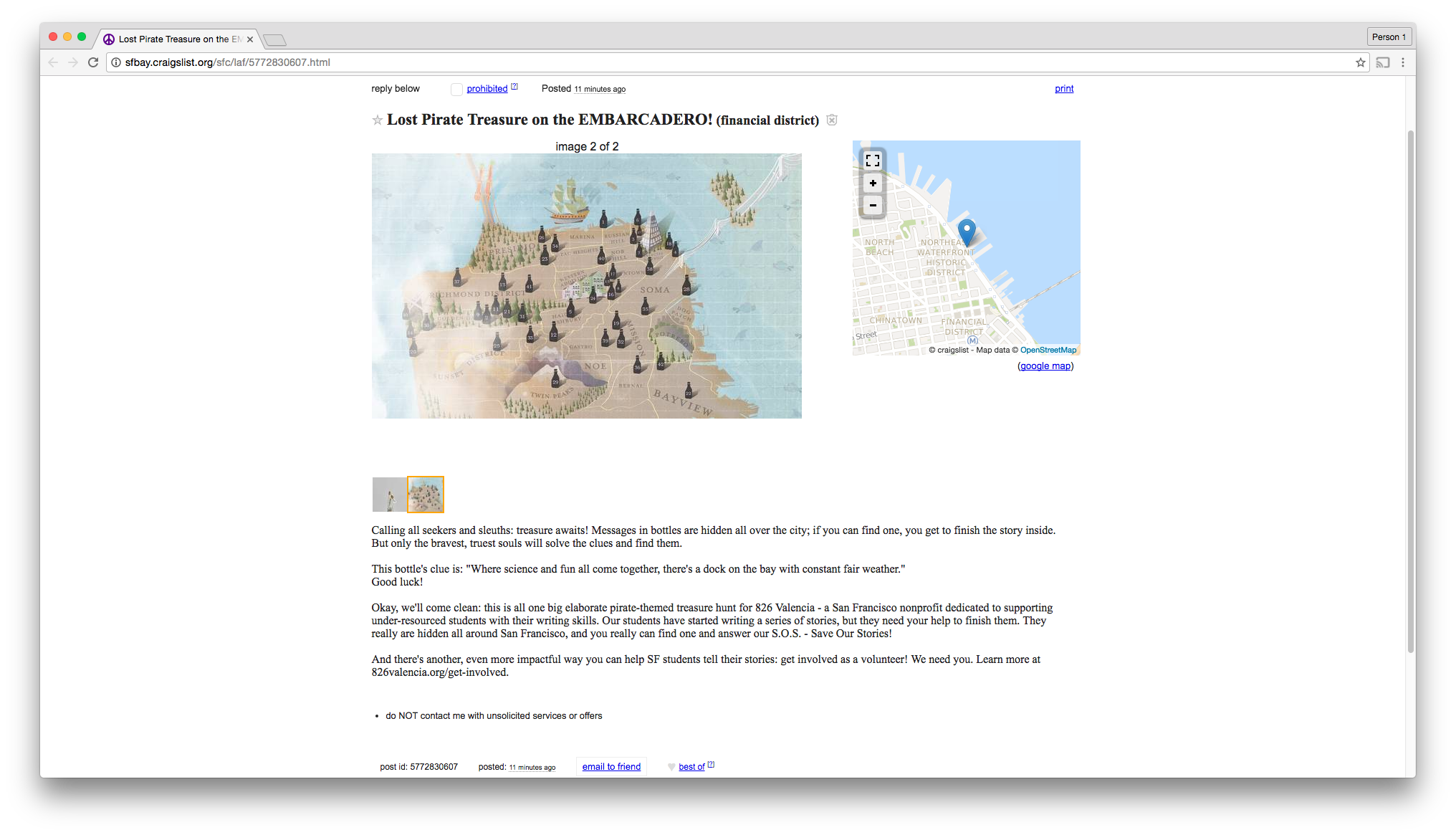Expand the map to fullscreen
1456x835 pixels.
click(873, 161)
